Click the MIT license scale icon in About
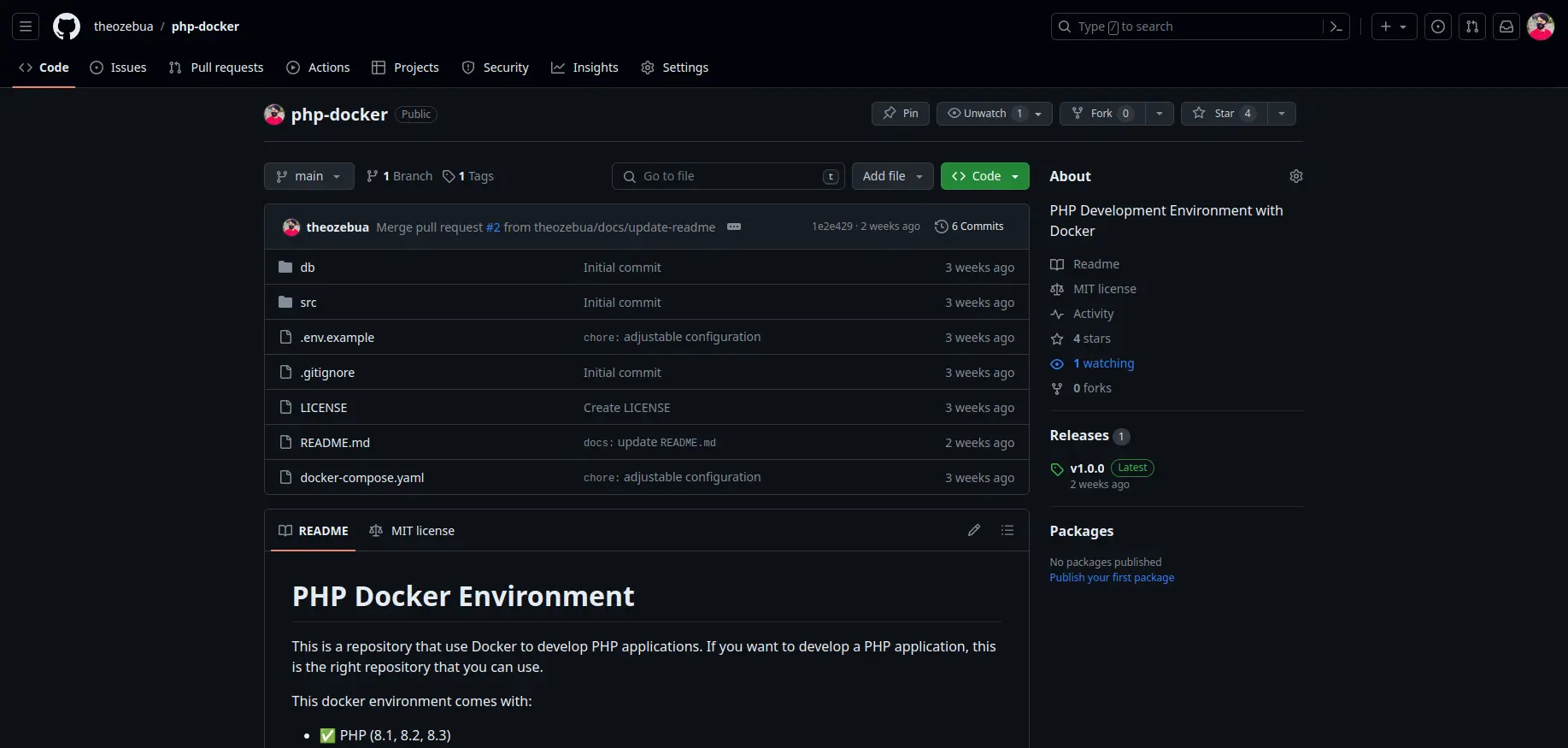Screen dimensions: 1568x748 coord(1057,289)
